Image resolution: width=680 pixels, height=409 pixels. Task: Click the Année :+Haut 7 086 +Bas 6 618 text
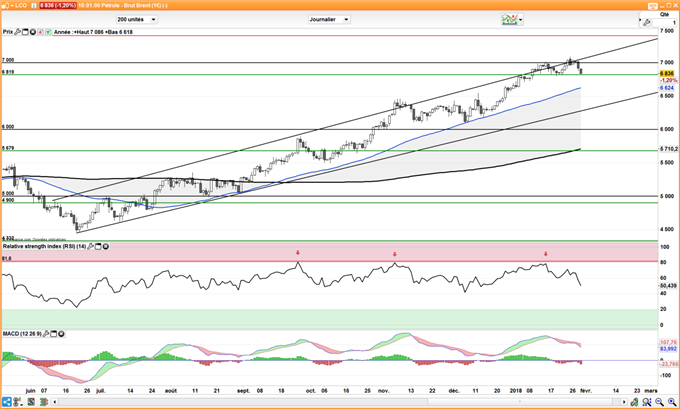click(x=93, y=32)
